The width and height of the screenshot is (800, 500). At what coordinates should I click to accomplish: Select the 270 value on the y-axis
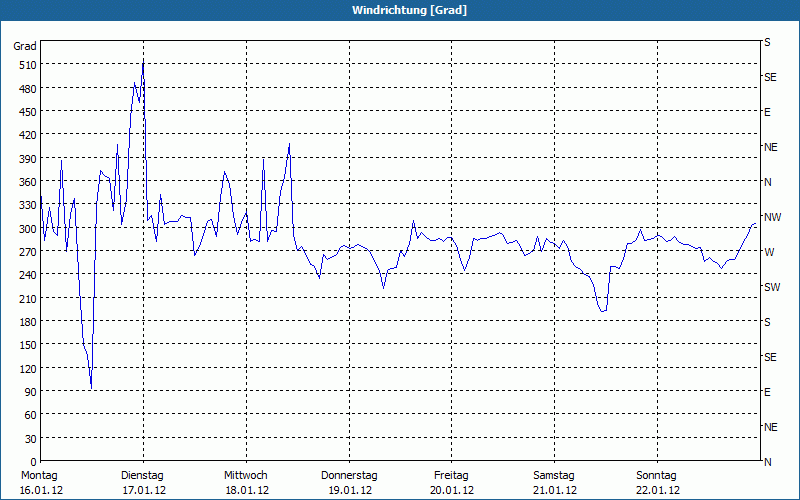tap(28, 252)
